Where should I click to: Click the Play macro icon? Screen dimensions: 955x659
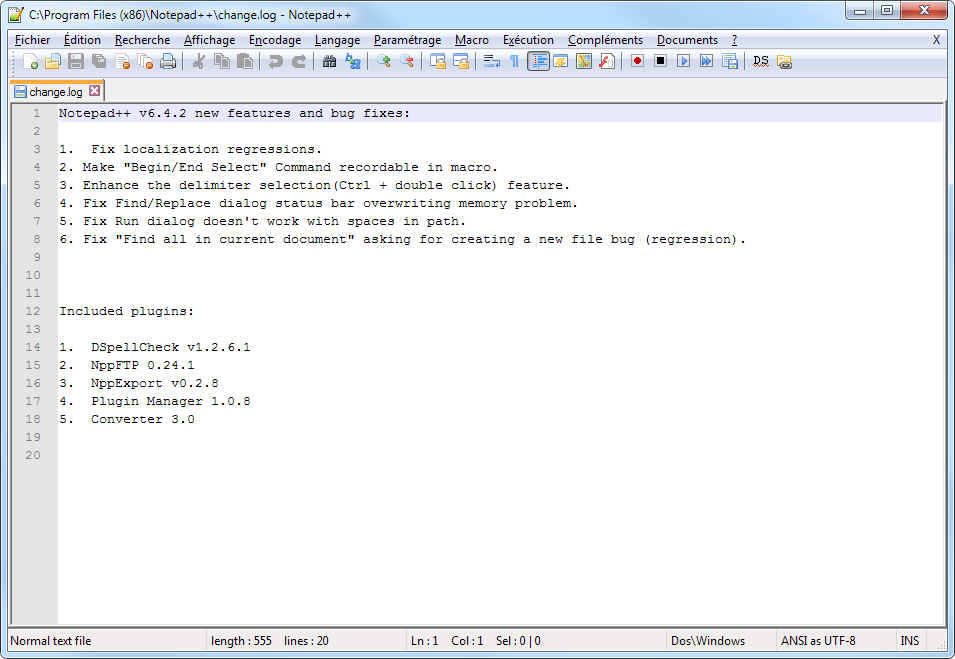683,61
